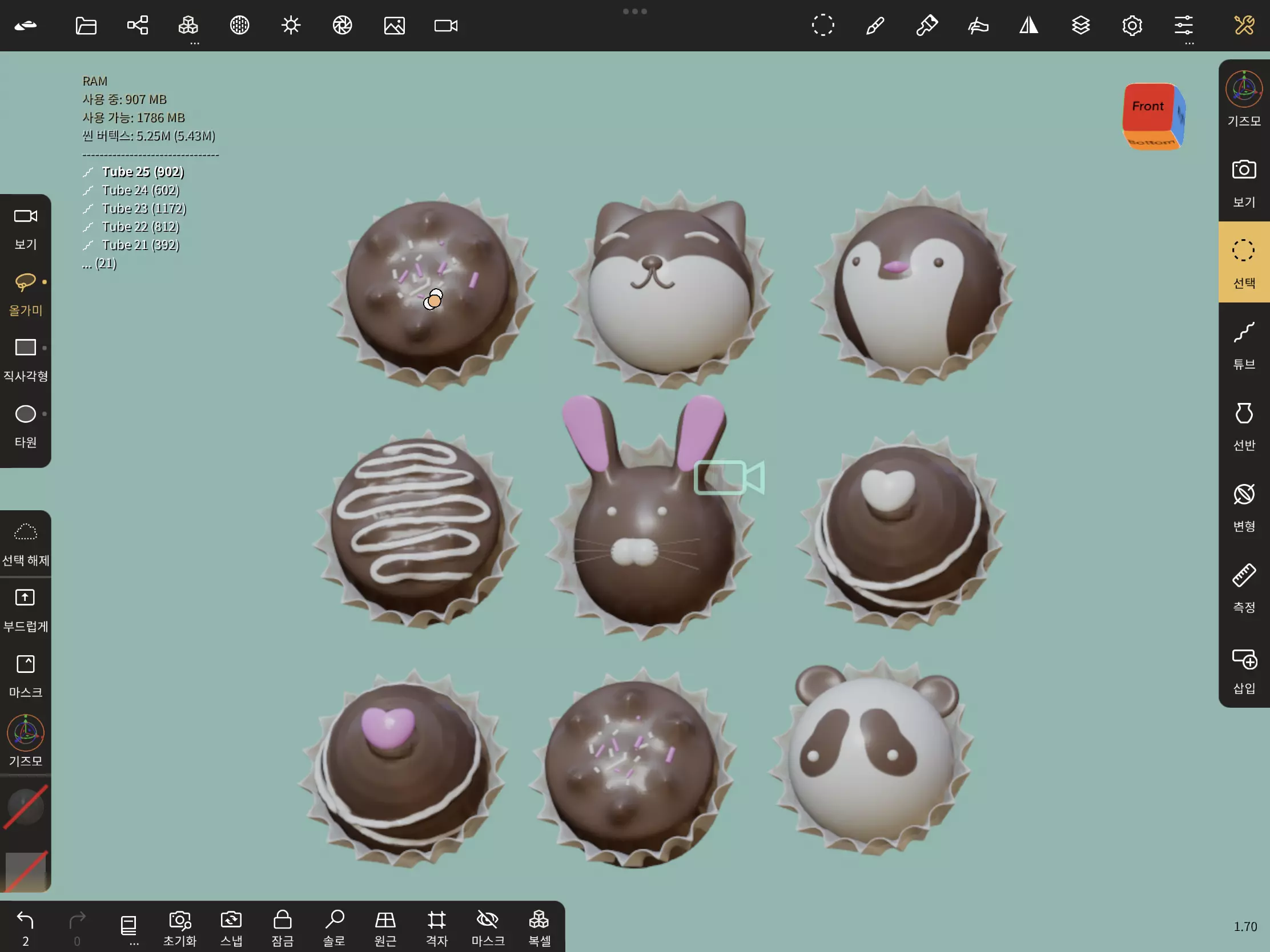
Task: Open the Pressure hand menu
Action: click(x=978, y=25)
